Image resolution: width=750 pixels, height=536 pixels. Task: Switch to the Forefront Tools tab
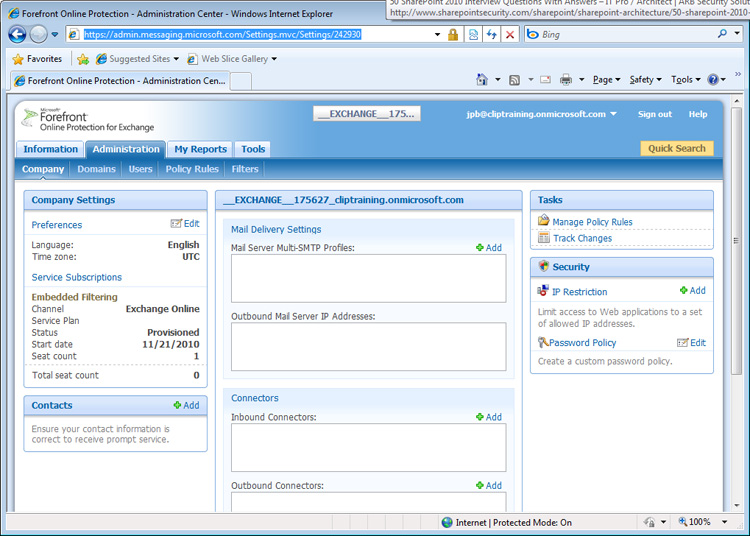pos(253,149)
